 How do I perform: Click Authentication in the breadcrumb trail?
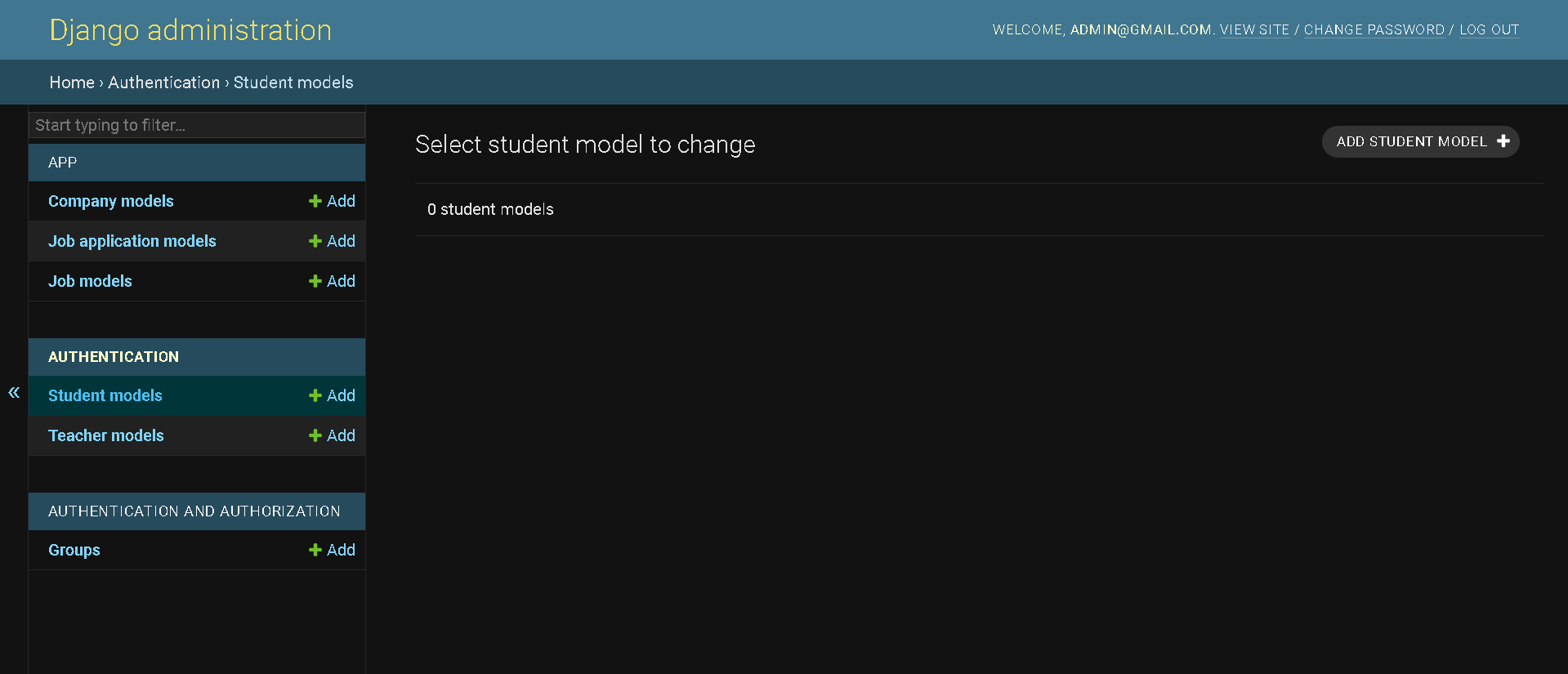point(163,83)
